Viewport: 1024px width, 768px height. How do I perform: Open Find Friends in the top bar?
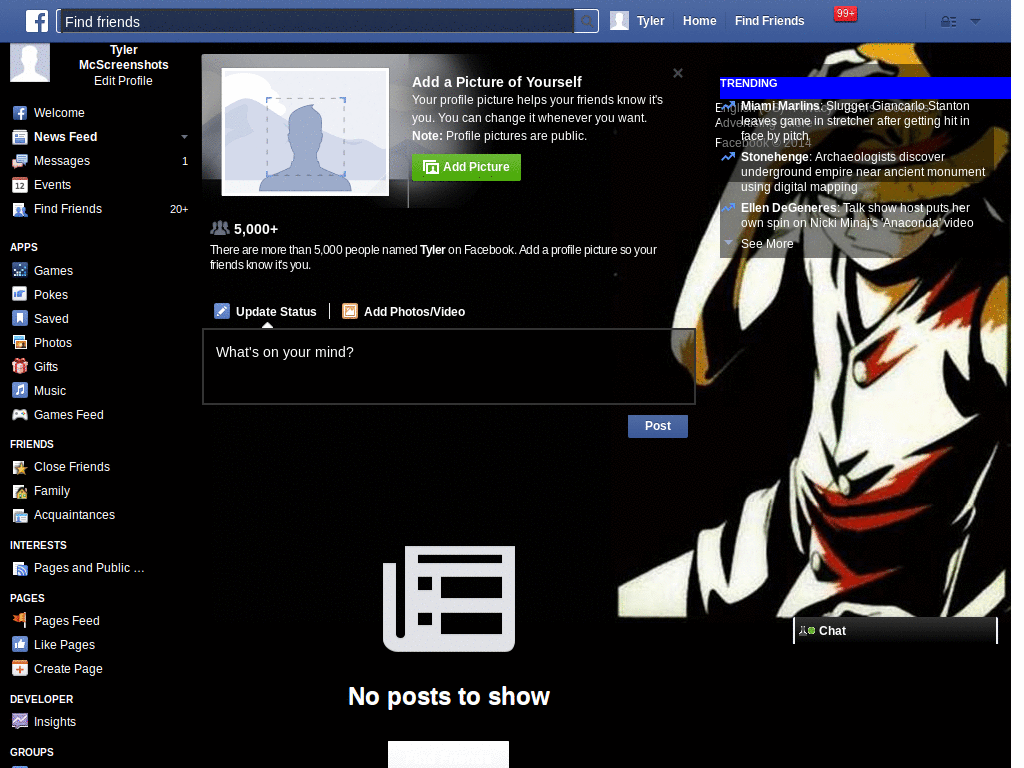pos(769,21)
